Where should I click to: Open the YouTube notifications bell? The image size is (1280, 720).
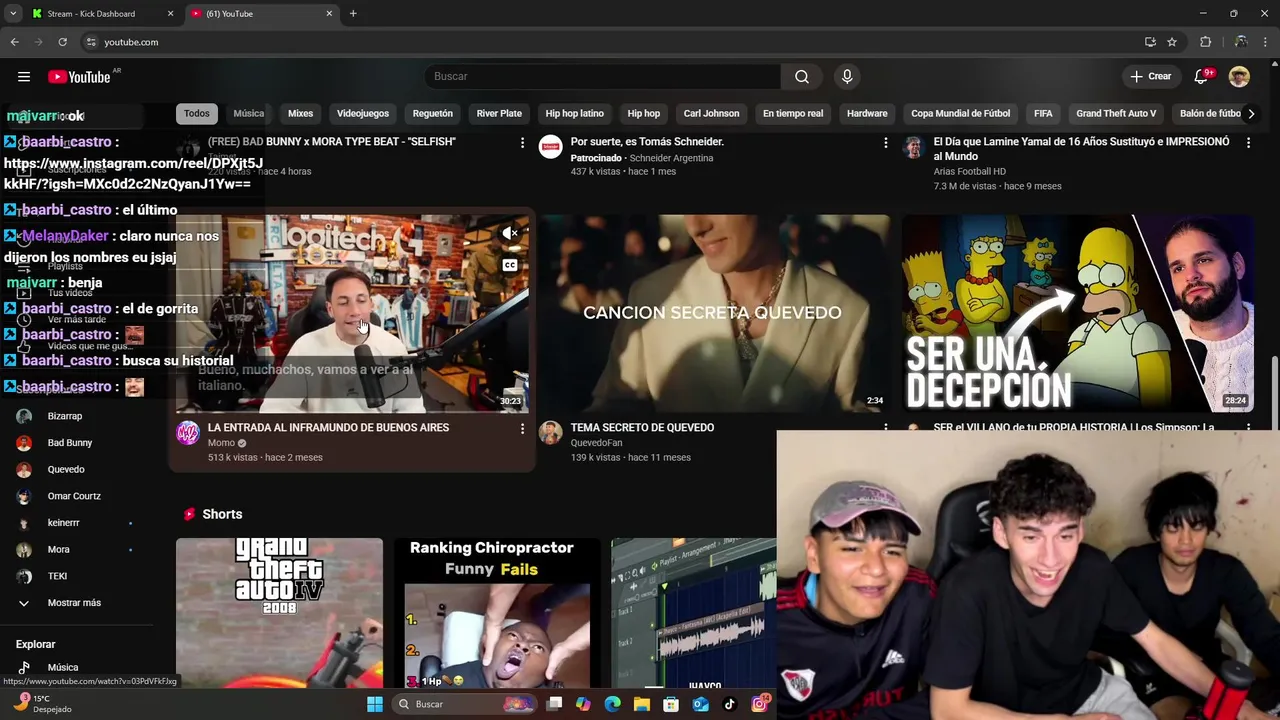pos(1201,77)
